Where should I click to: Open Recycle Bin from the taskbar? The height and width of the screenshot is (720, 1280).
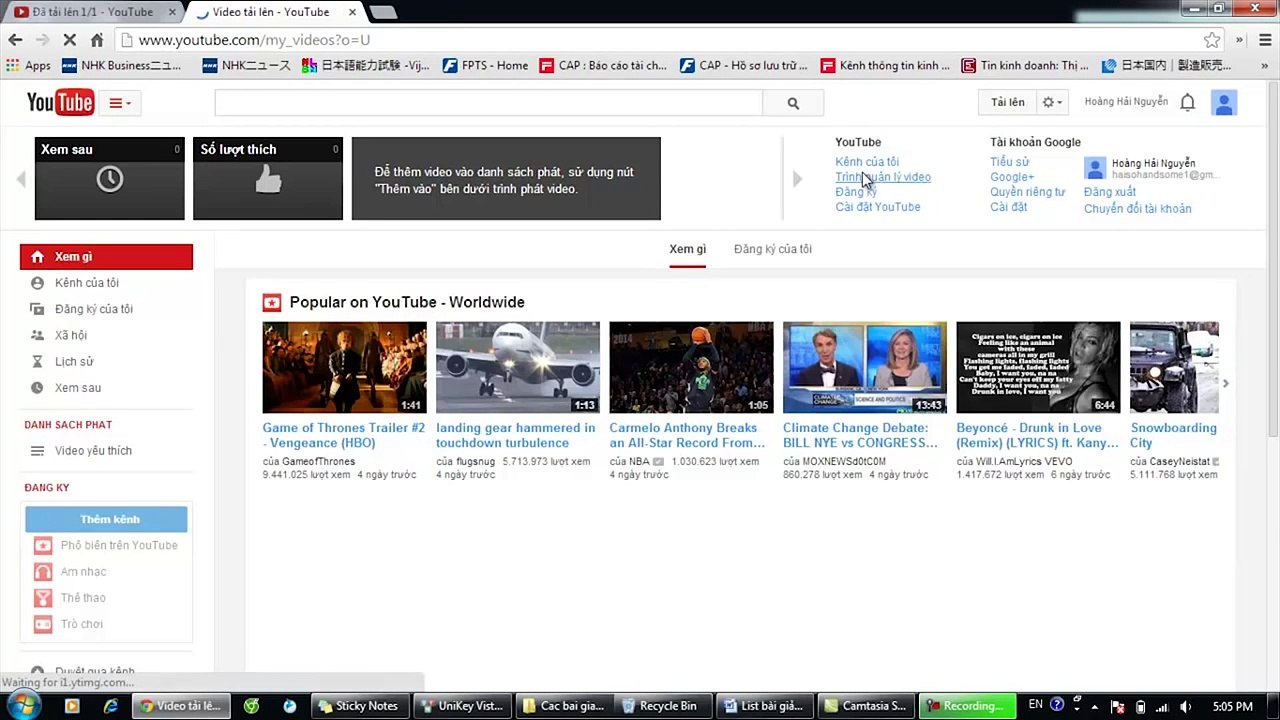660,706
